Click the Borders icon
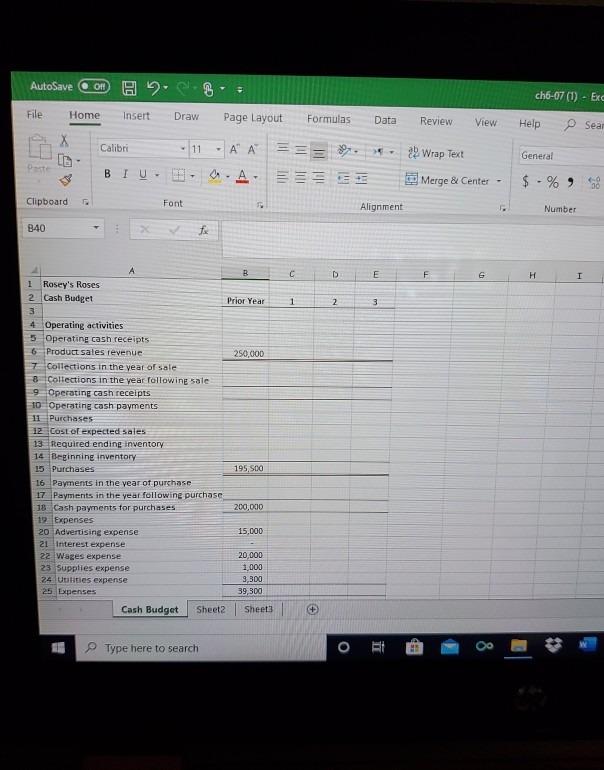The height and width of the screenshot is (770, 604). 179,175
